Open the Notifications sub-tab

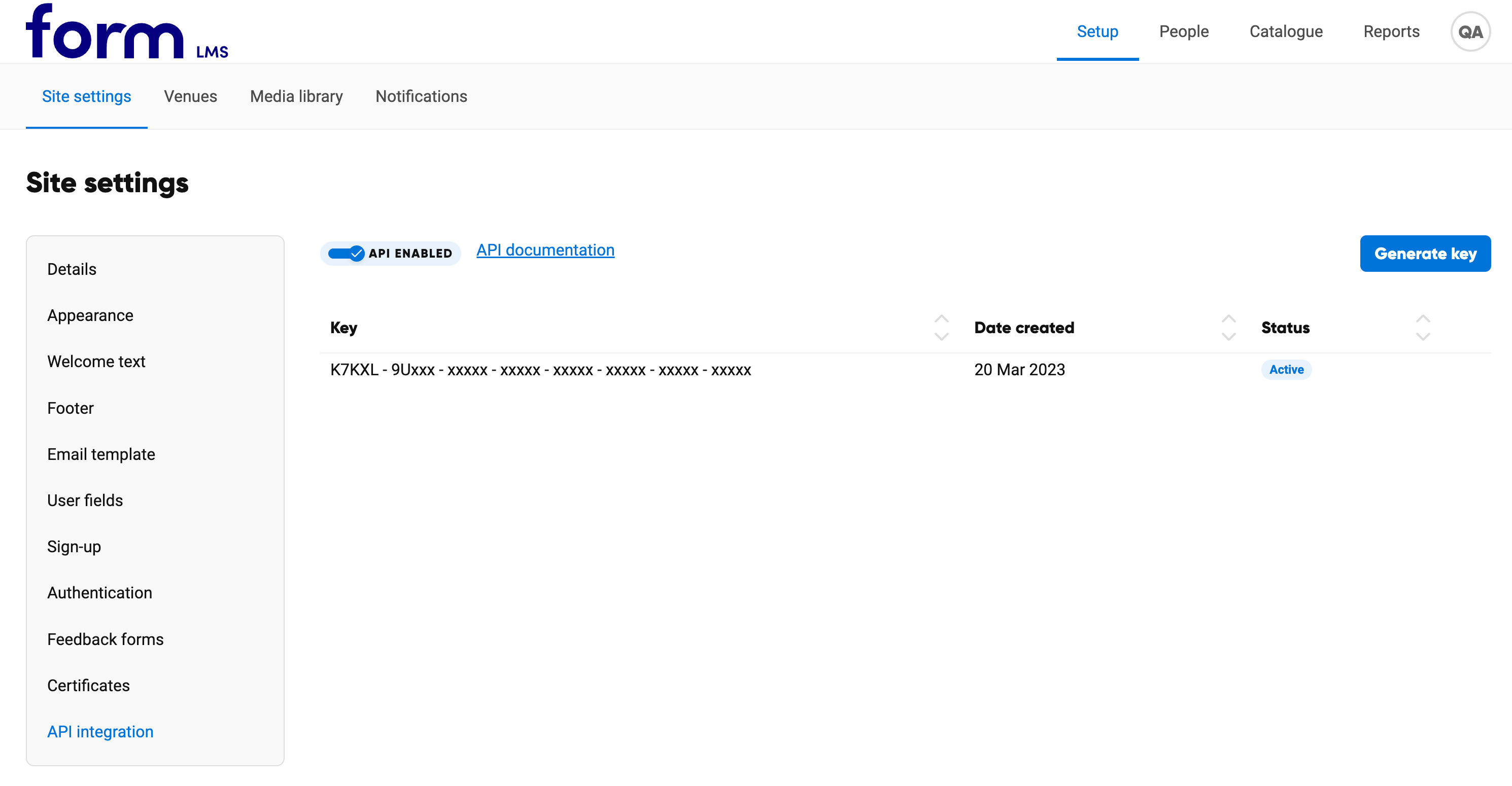(x=421, y=96)
